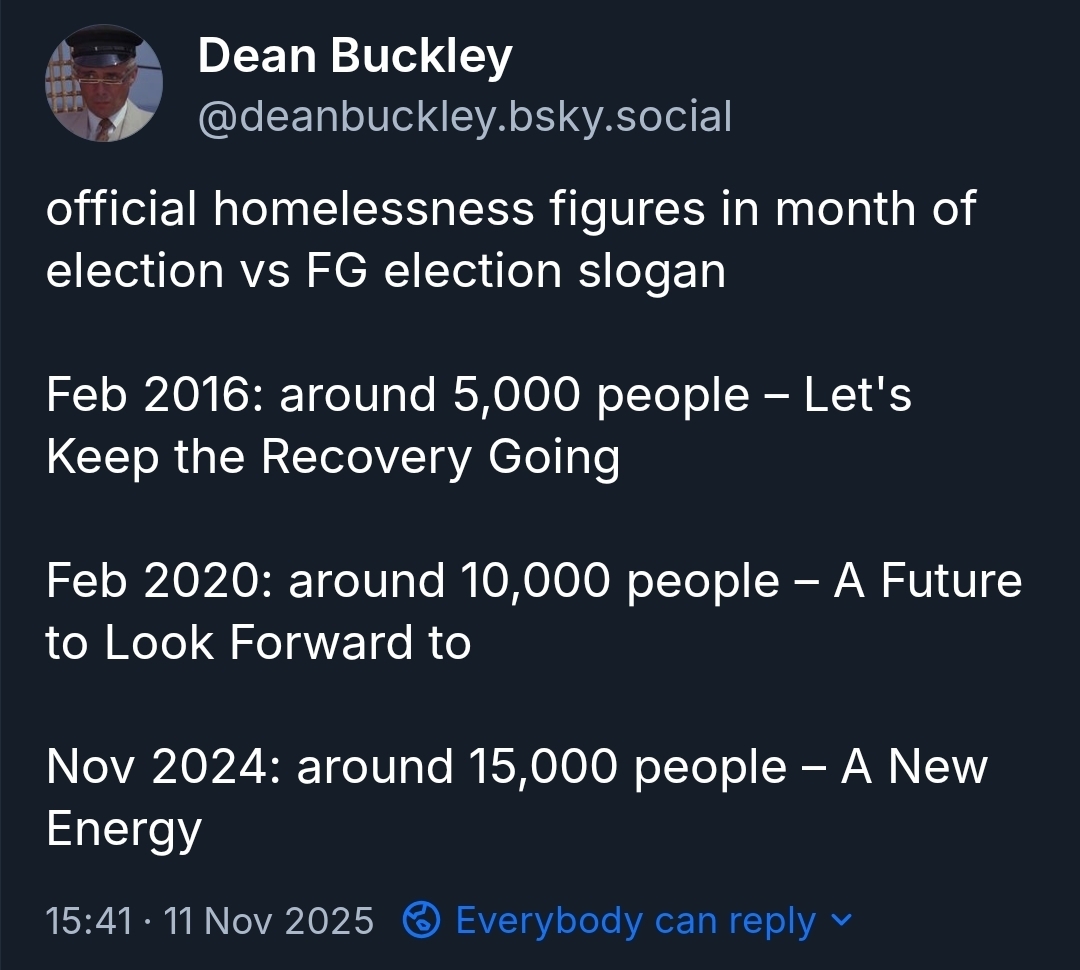Click the 15:41 post time
Viewport: 1080px width, 970px height.
[89, 920]
